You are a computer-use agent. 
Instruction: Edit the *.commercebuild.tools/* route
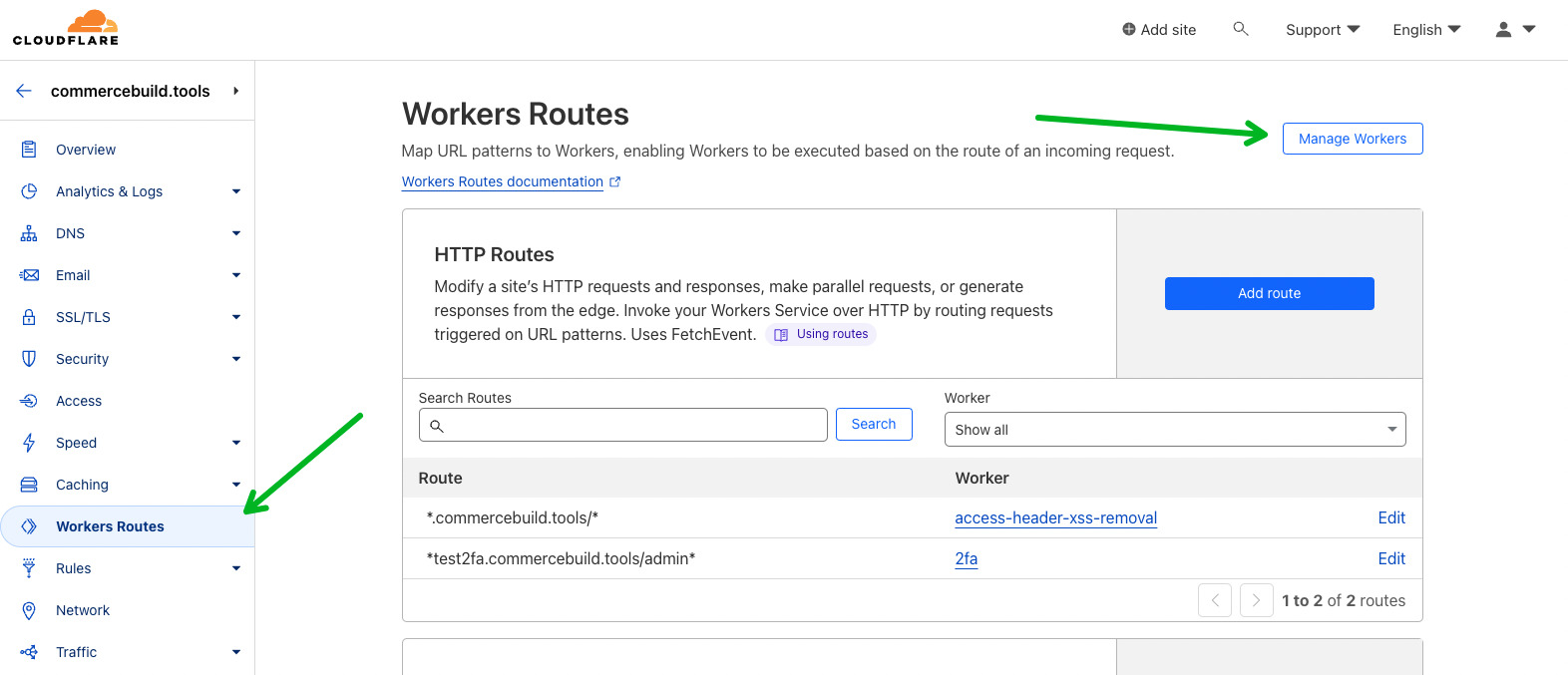(x=1391, y=517)
